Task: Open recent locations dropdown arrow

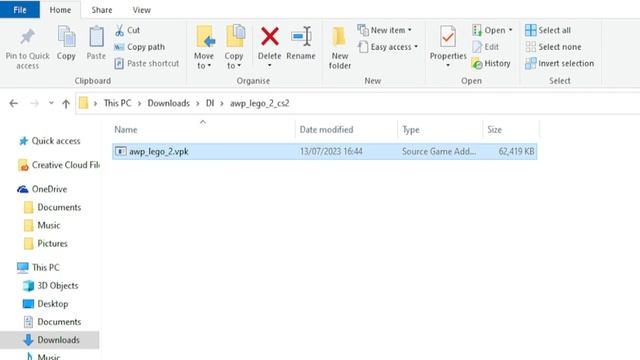Action: [x=51, y=103]
